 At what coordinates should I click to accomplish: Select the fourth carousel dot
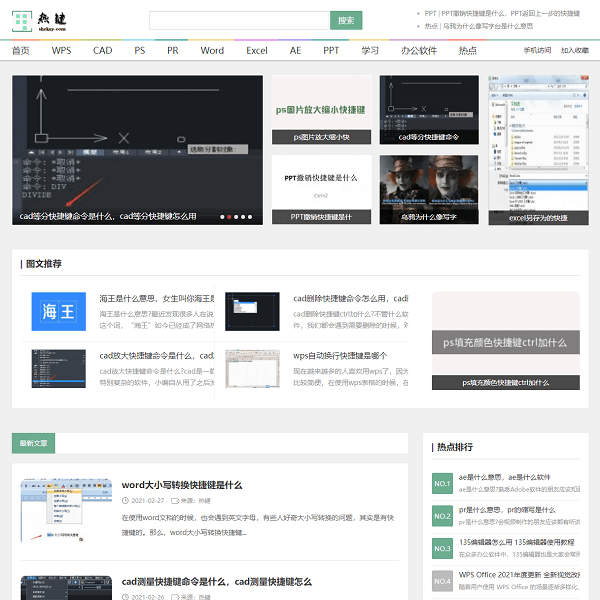(x=243, y=217)
